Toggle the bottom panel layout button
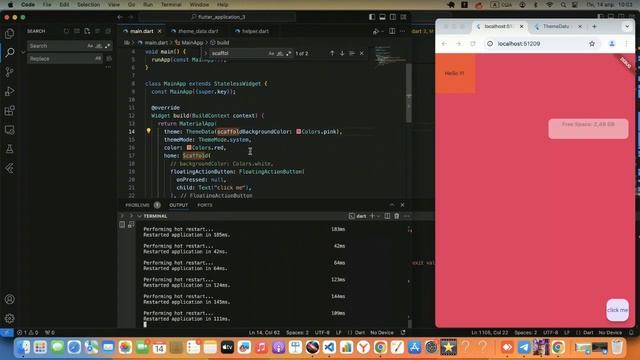This screenshot has height=360, width=640. (382, 17)
